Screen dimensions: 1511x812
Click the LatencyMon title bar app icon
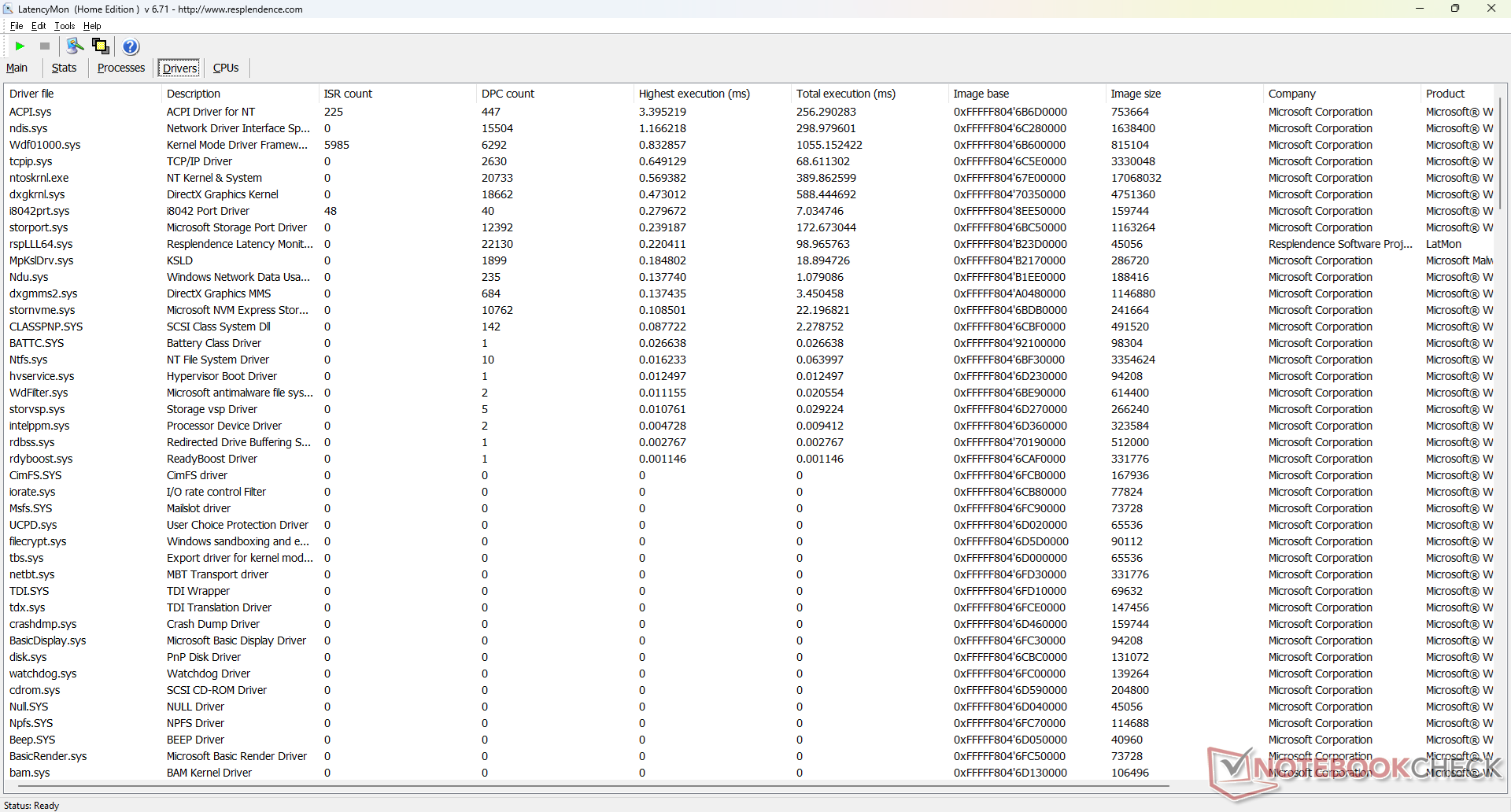tap(9, 9)
